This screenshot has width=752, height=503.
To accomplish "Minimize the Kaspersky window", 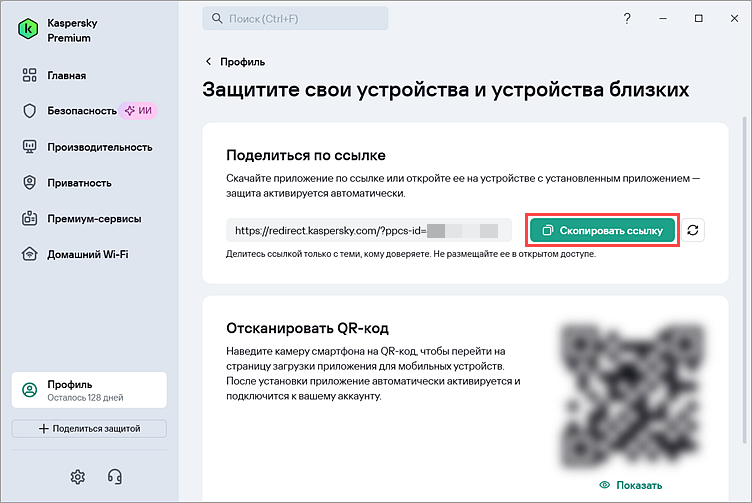I will click(x=663, y=19).
